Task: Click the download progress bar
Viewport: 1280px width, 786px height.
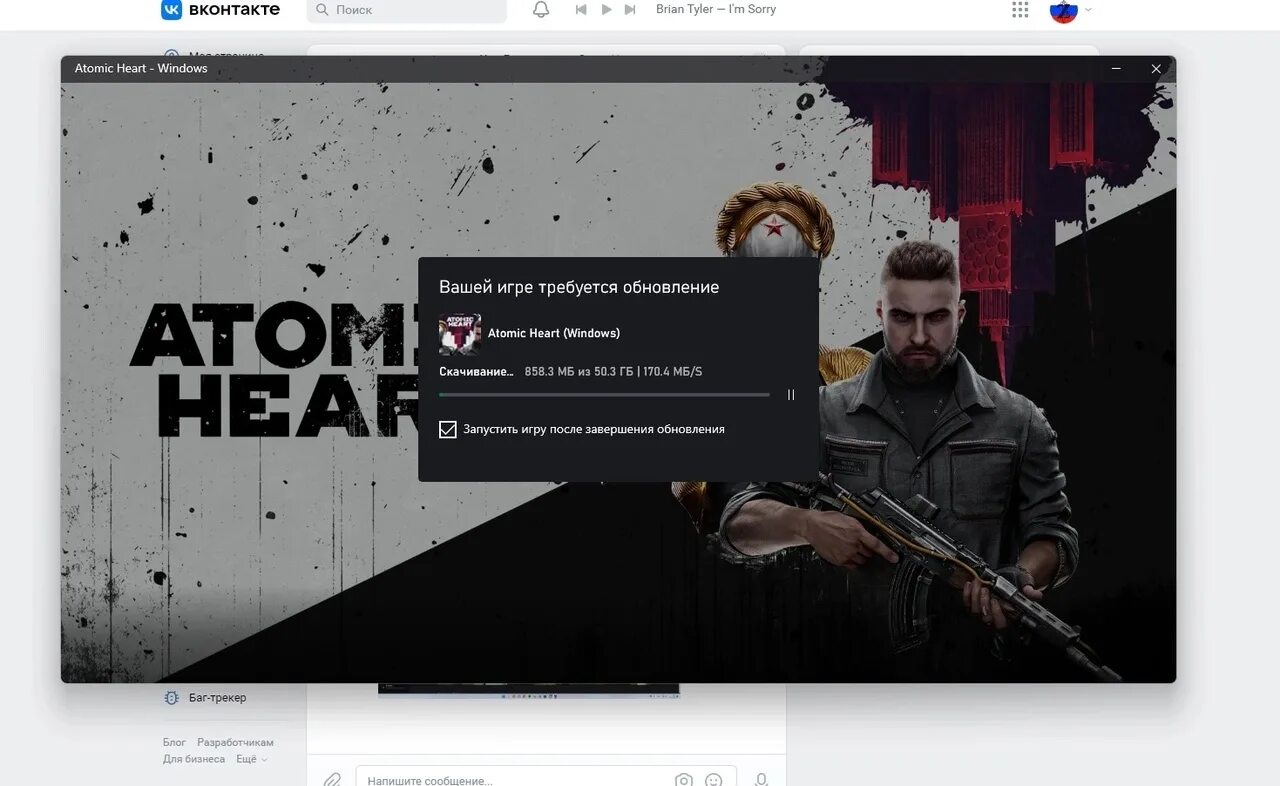Action: 604,395
